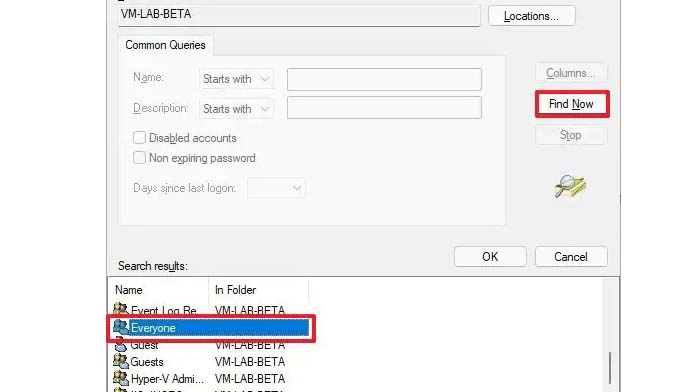
Task: Click the Find Now button
Action: tap(572, 104)
